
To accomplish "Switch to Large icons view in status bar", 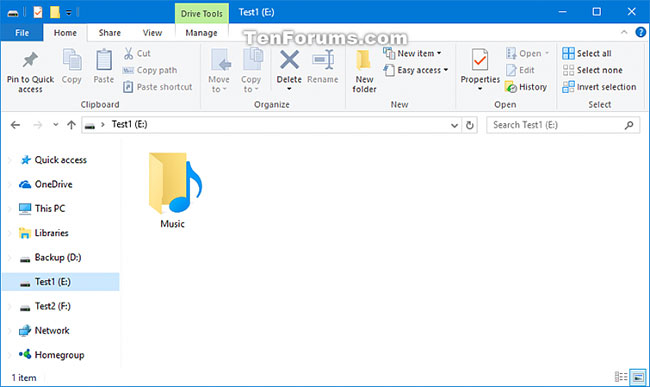I will tap(638, 377).
